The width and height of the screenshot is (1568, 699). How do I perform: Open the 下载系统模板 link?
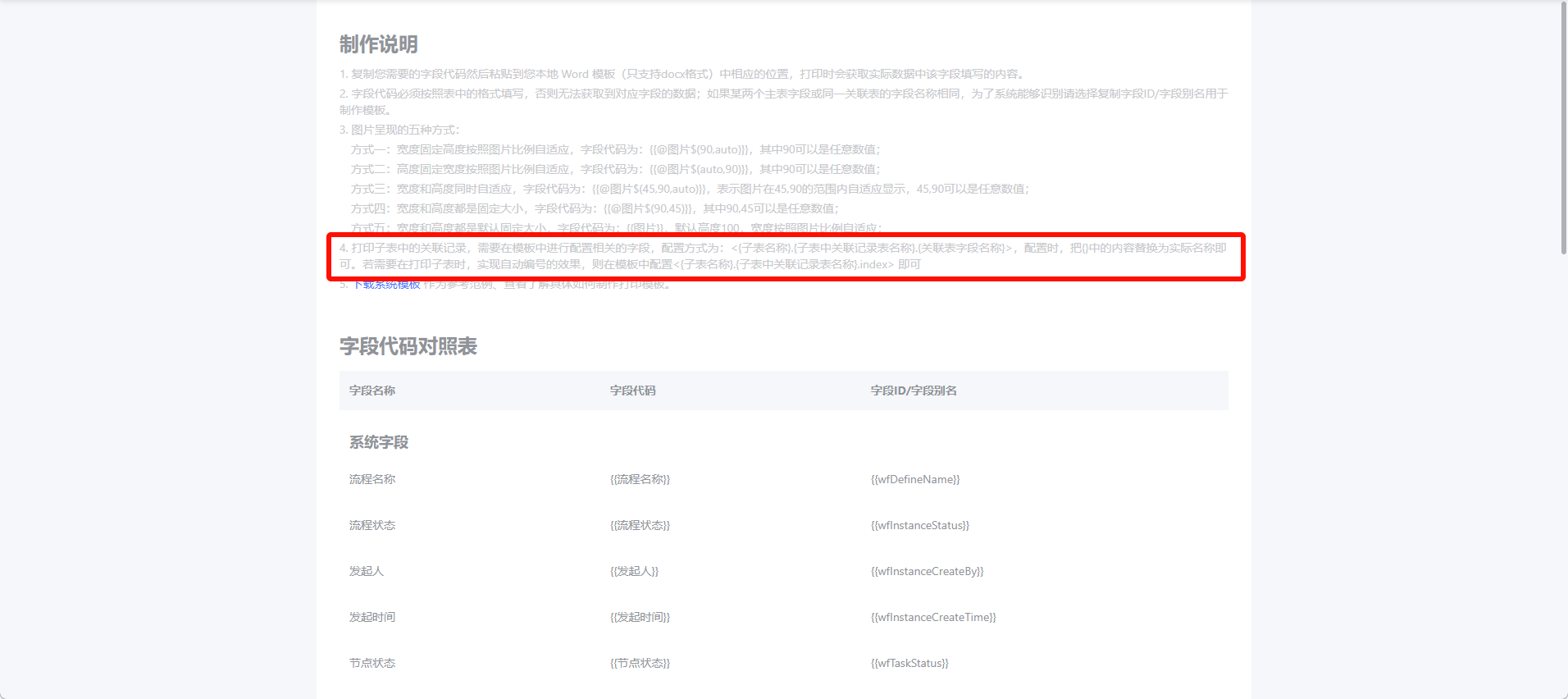386,285
